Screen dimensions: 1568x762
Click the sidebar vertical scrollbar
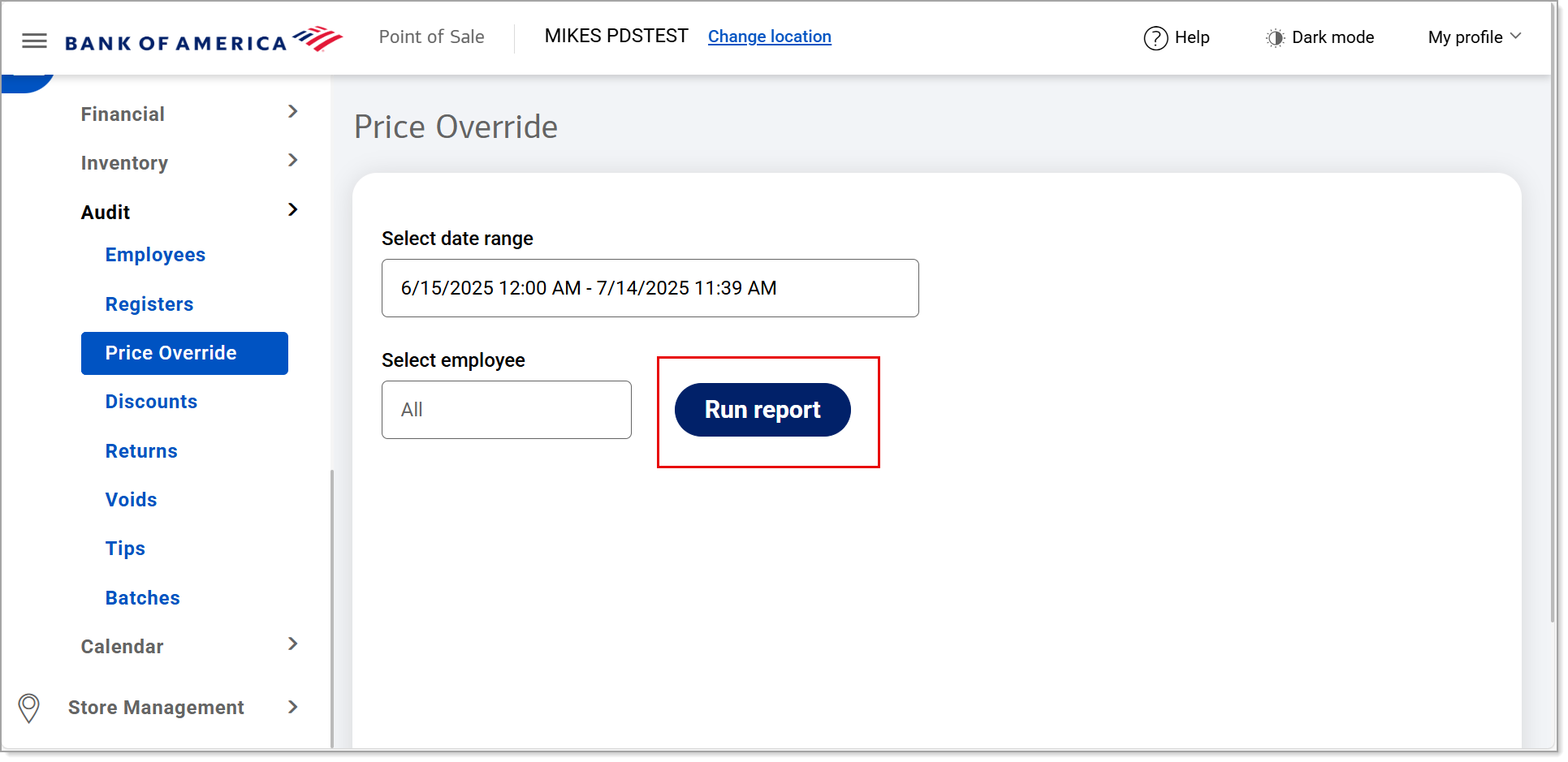coord(332,609)
